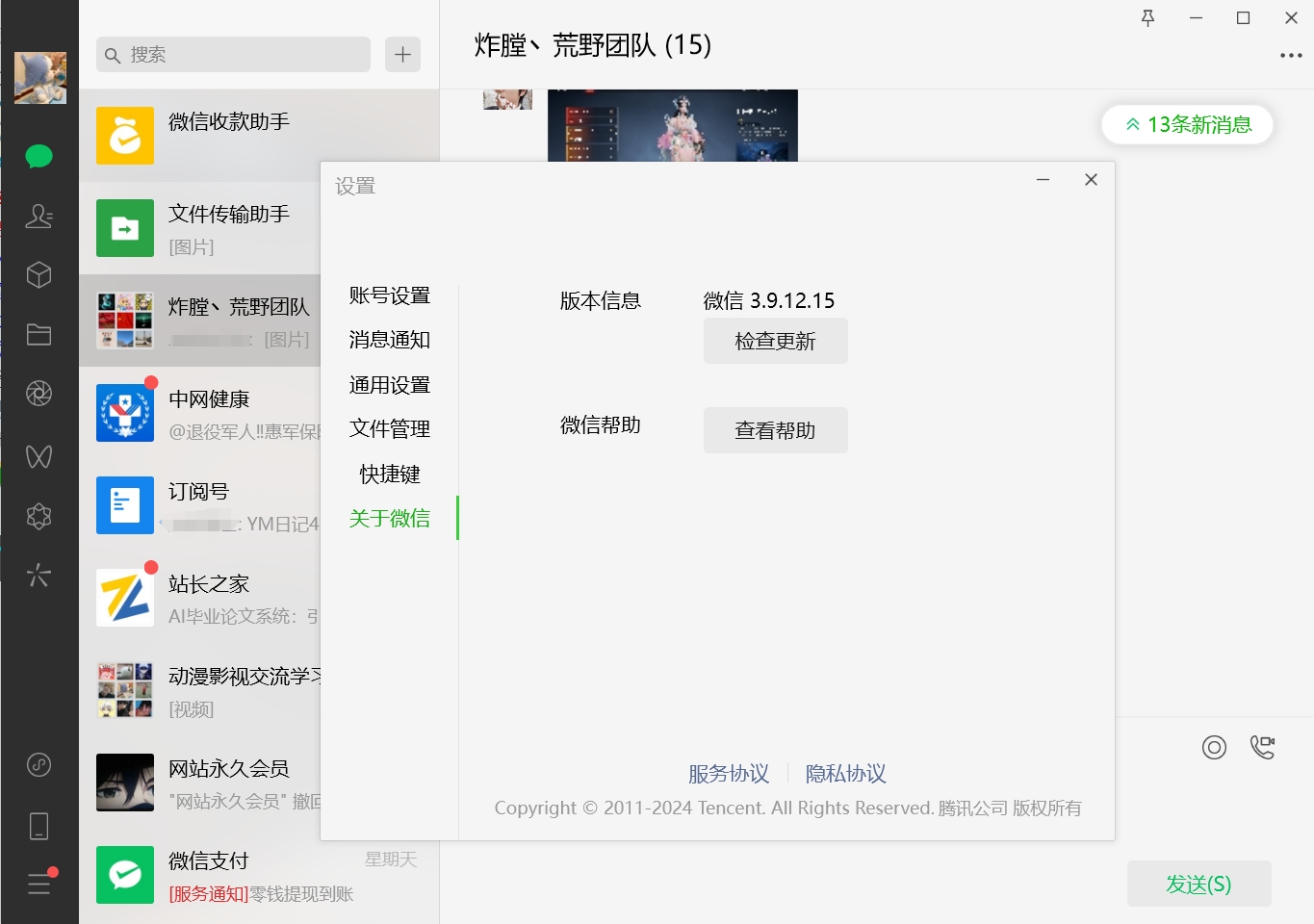Open the 微信支付 conversation
Screen dimensions: 1314x924
coord(259,875)
